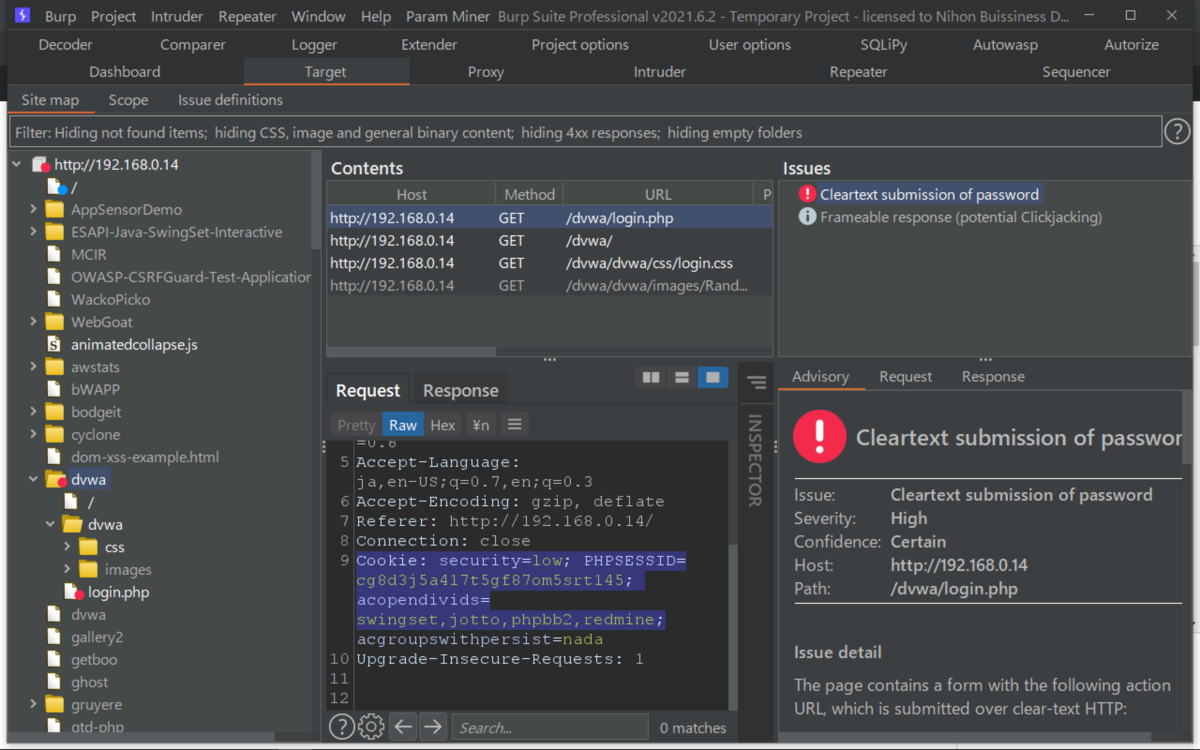Expand the WebGoat folder
1200x750 pixels.
pos(33,322)
